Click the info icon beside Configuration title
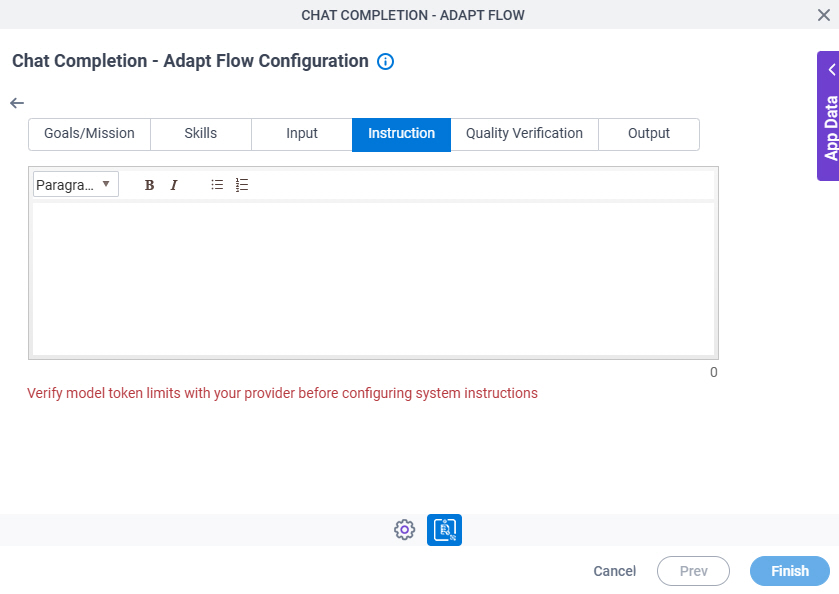This screenshot has width=839, height=594. (x=385, y=62)
